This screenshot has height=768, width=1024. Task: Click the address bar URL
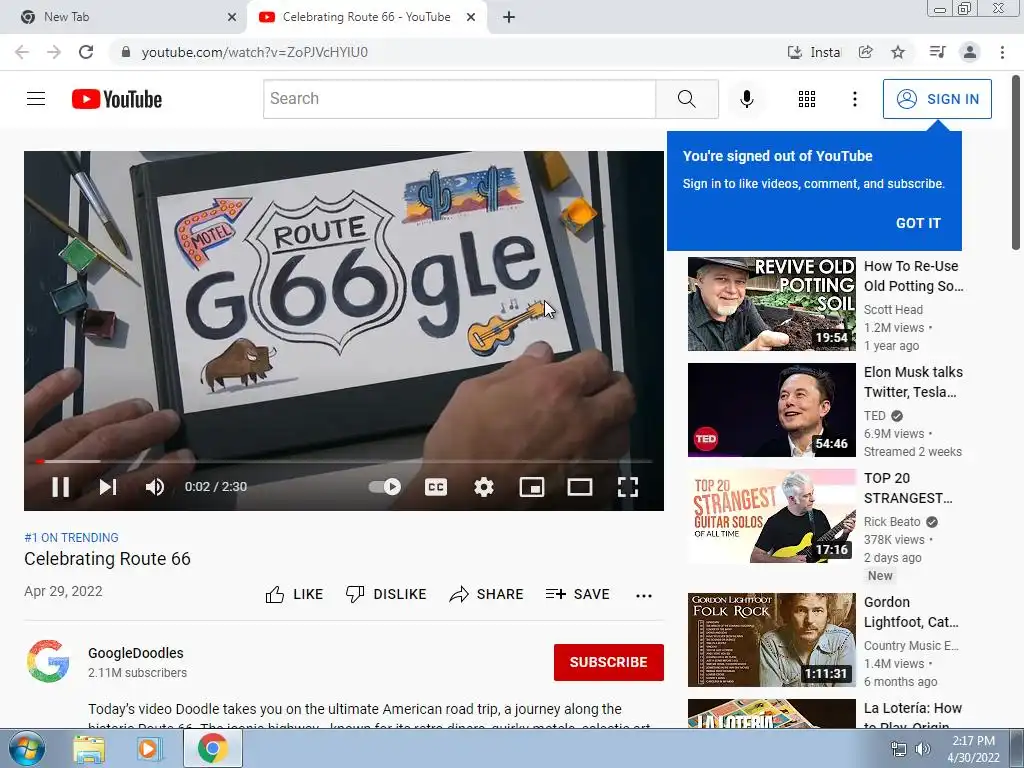pos(255,52)
